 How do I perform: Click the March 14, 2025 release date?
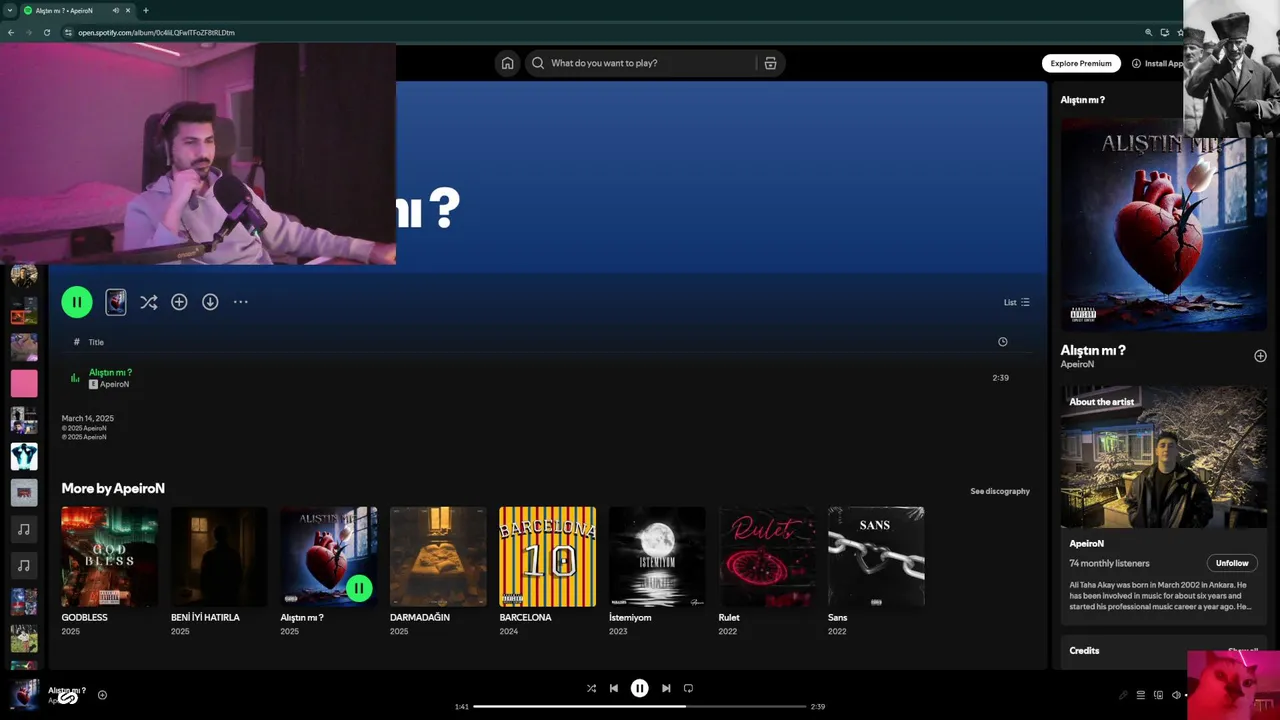(88, 418)
